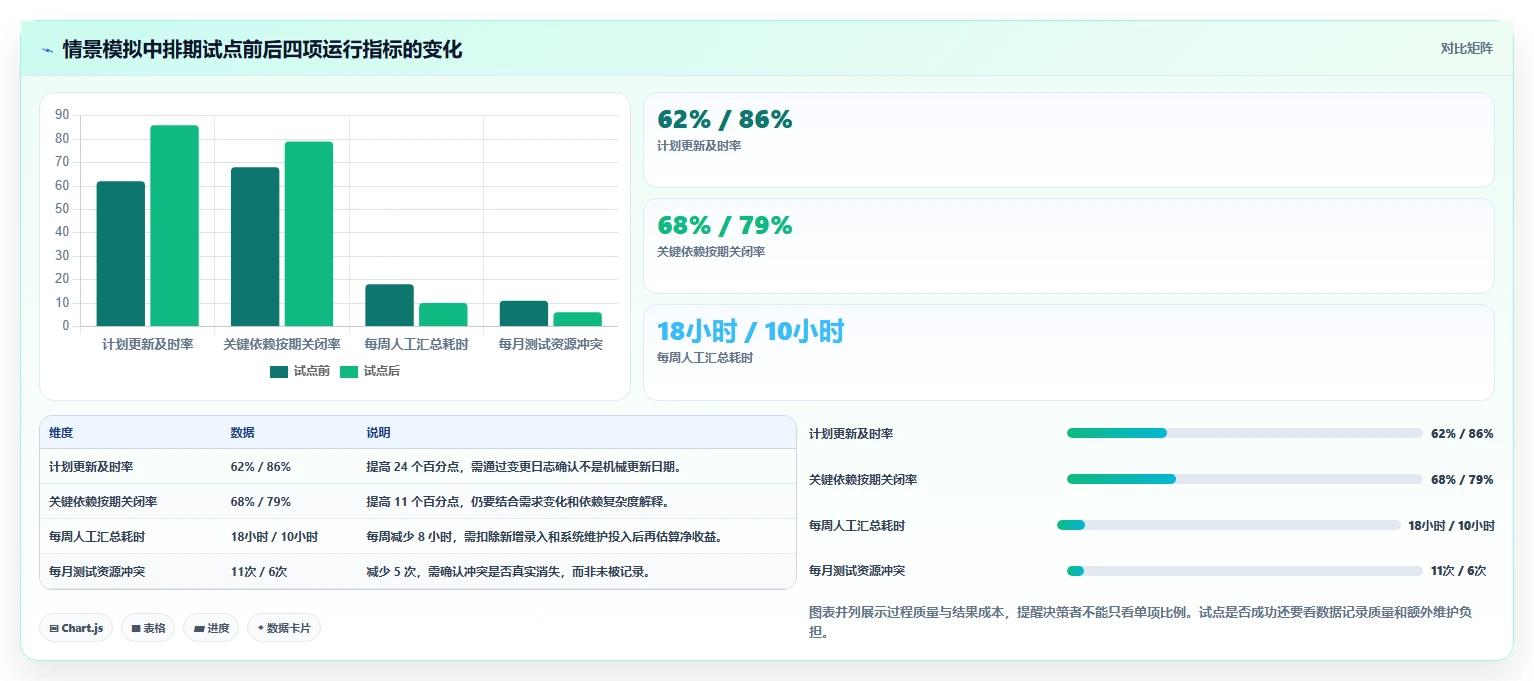Click the 试点前 bar for 计划更新及时率
This screenshot has width=1534, height=681.
[121, 254]
